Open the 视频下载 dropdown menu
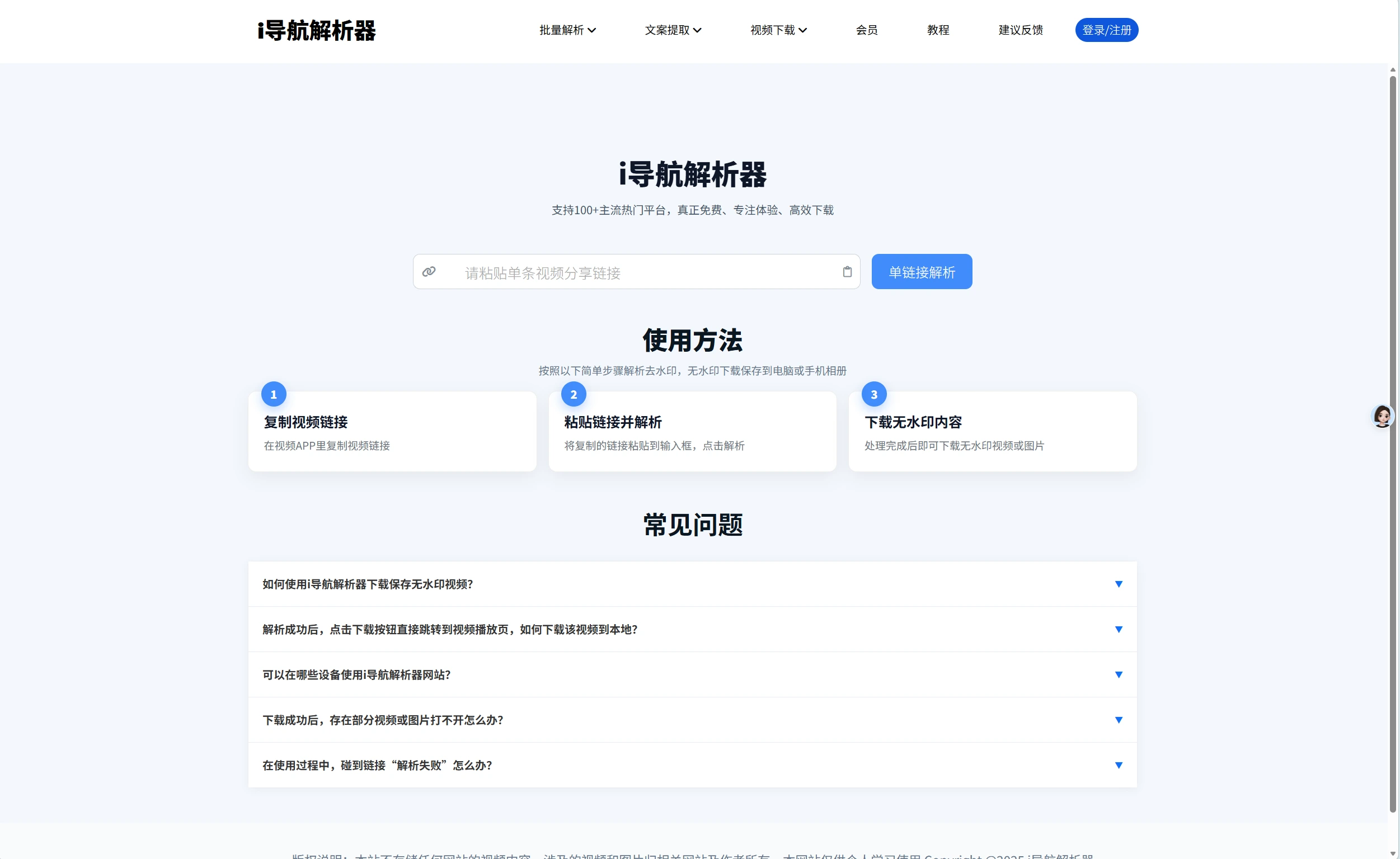Screen dimensions: 1400x859 pyautogui.click(x=778, y=30)
